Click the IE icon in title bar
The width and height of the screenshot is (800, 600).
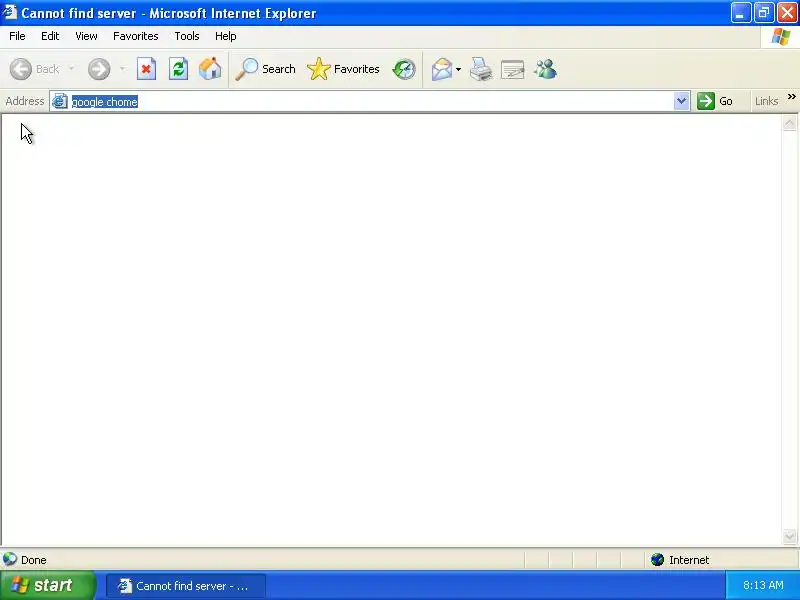[x=10, y=12]
